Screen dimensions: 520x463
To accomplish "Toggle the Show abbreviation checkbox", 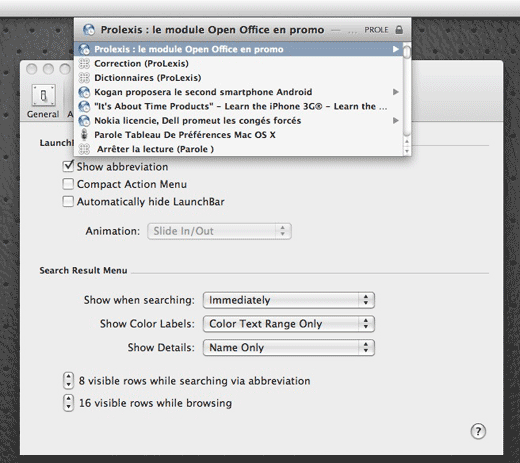I will 68,166.
